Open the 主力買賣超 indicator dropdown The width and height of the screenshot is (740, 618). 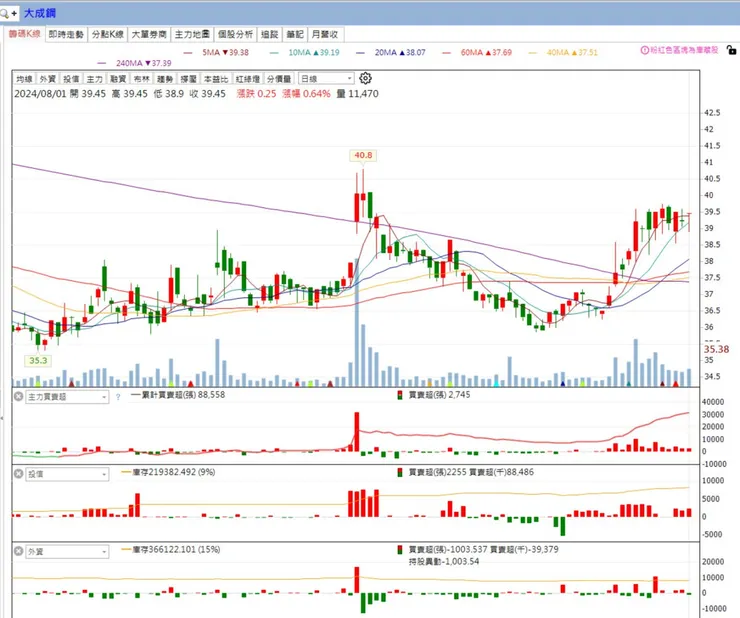tap(67, 397)
